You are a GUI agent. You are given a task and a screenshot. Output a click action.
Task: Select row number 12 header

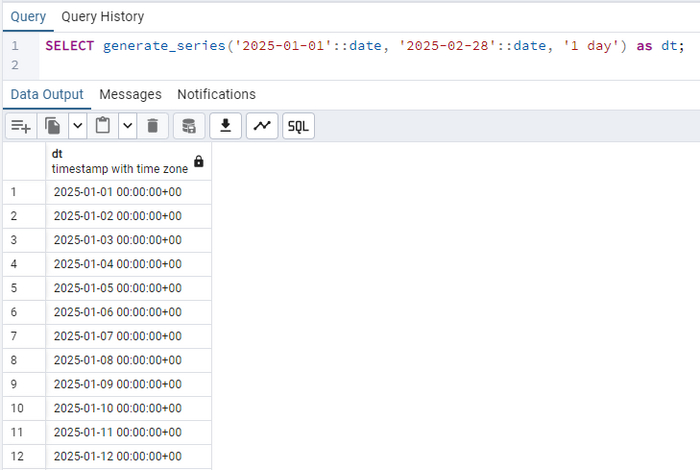pos(24,457)
